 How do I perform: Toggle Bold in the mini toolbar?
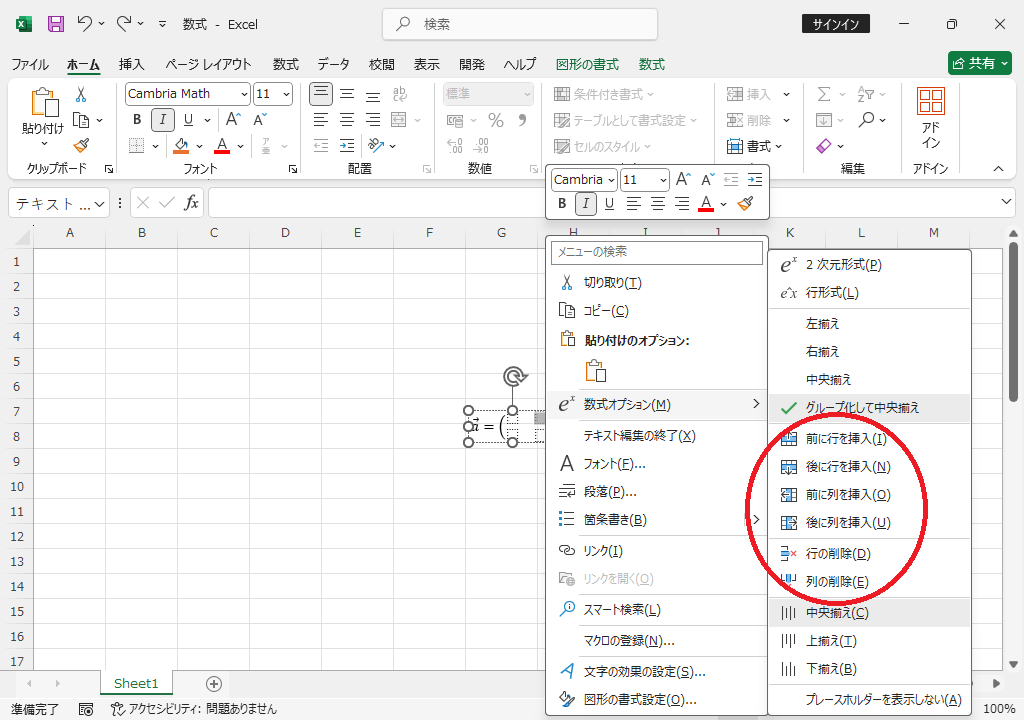click(562, 204)
